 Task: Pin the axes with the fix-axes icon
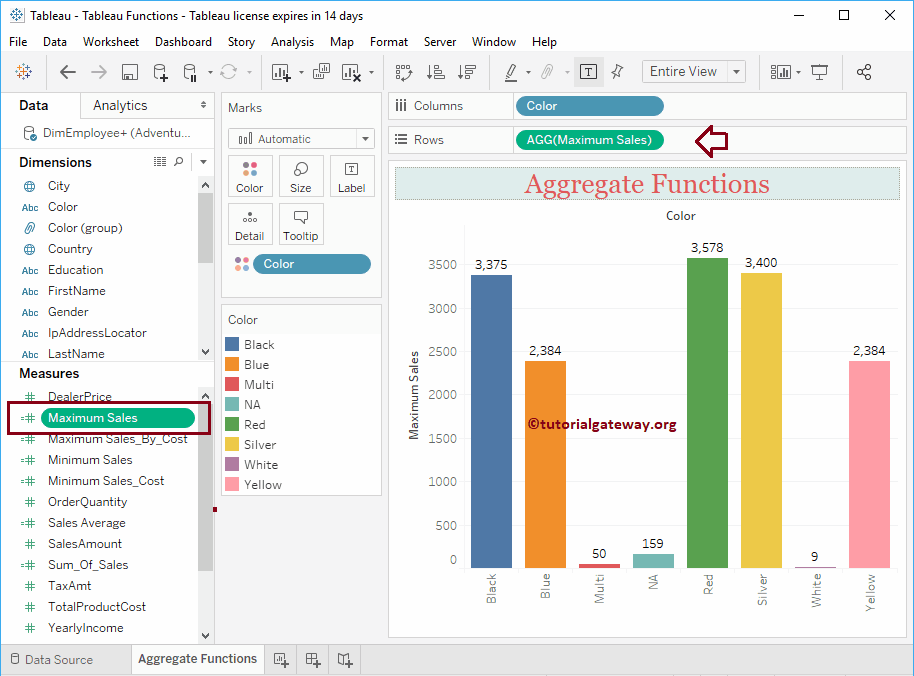coord(617,71)
